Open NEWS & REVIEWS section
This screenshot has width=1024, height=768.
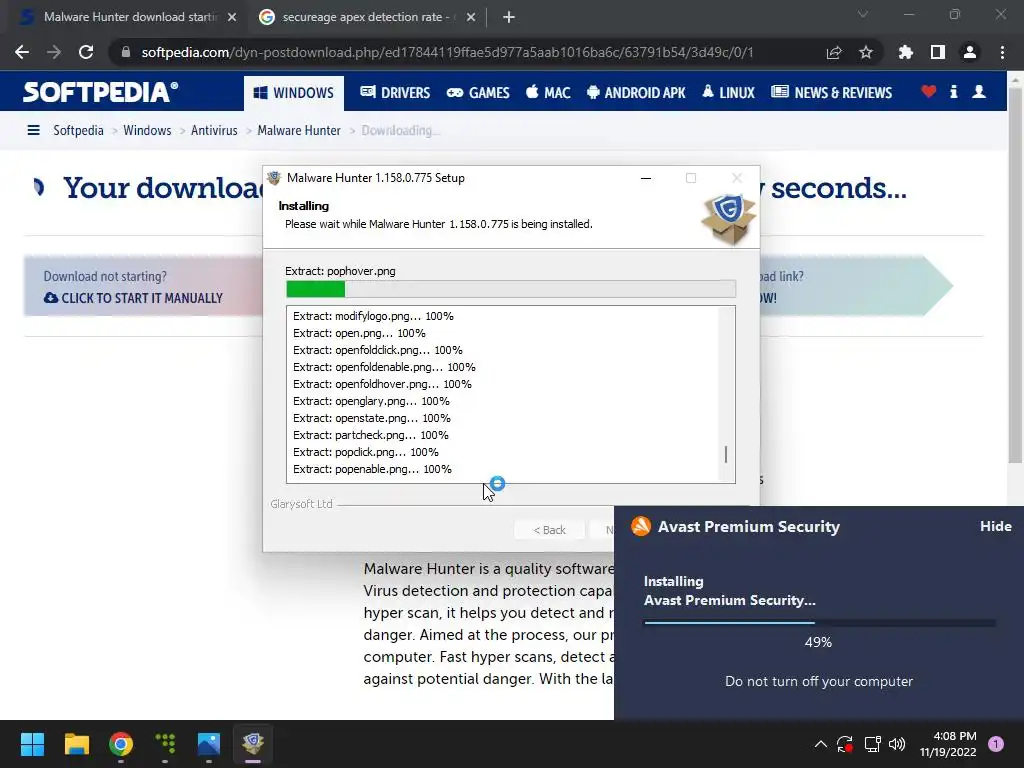point(831,93)
